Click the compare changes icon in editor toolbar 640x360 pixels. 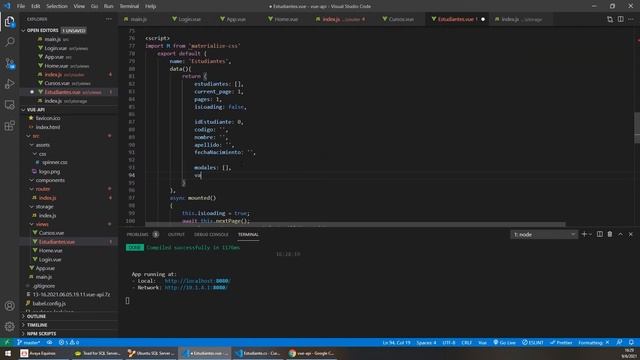point(610,19)
